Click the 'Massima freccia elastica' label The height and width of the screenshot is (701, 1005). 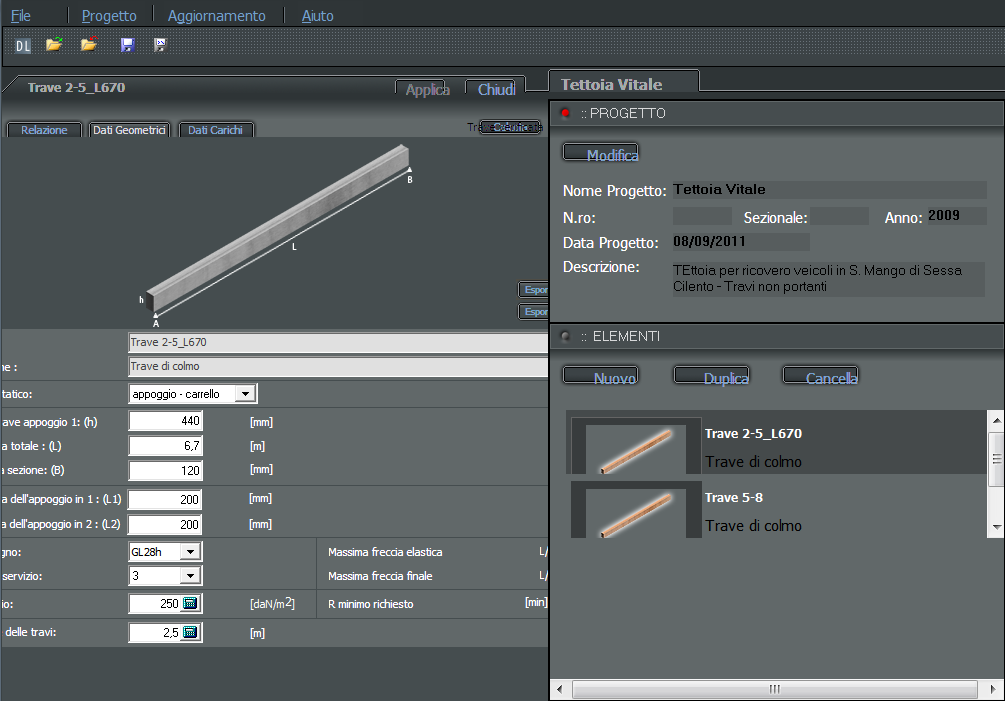[x=385, y=552]
